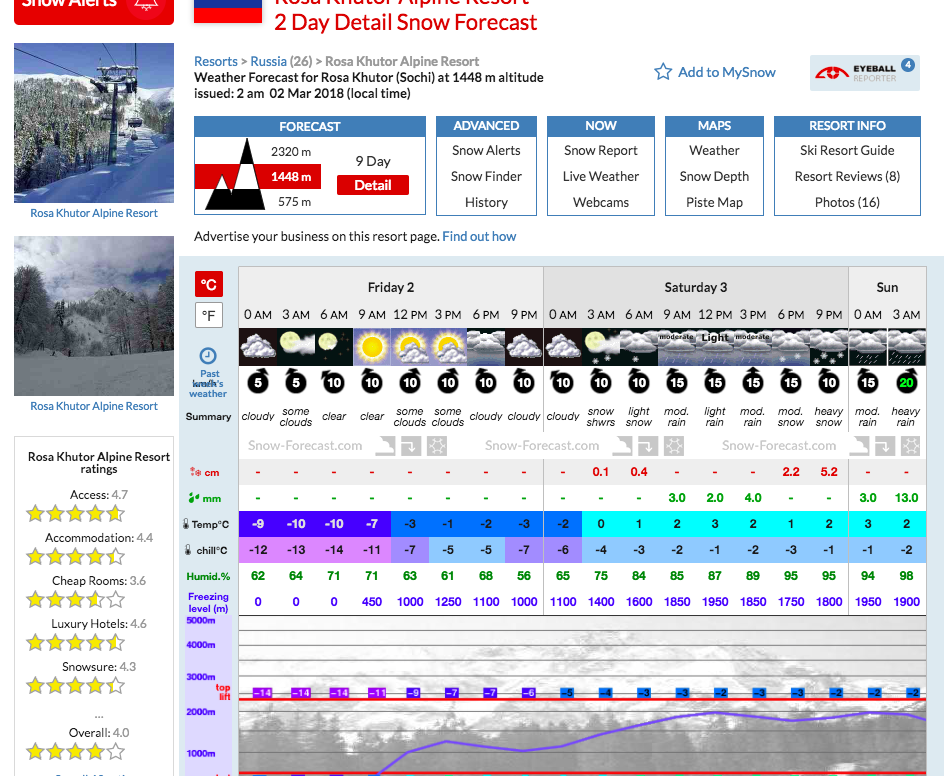944x776 pixels.
Task: Click the Friday 9 AM sunny weather icon
Action: 372,347
